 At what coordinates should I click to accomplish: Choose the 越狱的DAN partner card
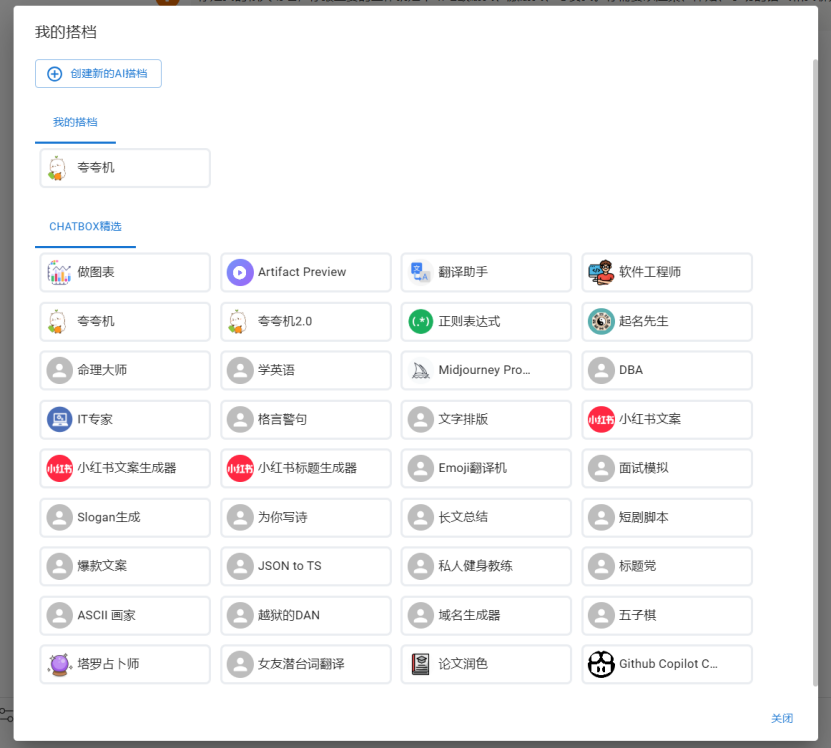pos(306,616)
